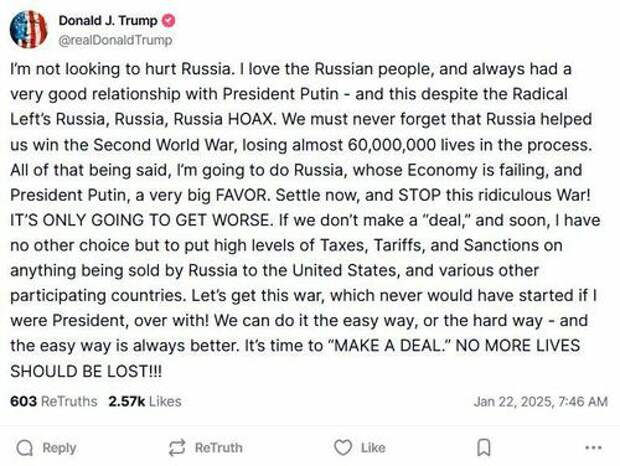The width and height of the screenshot is (620, 466).
Task: Click the ReTruth arrows icon
Action: pos(177,448)
